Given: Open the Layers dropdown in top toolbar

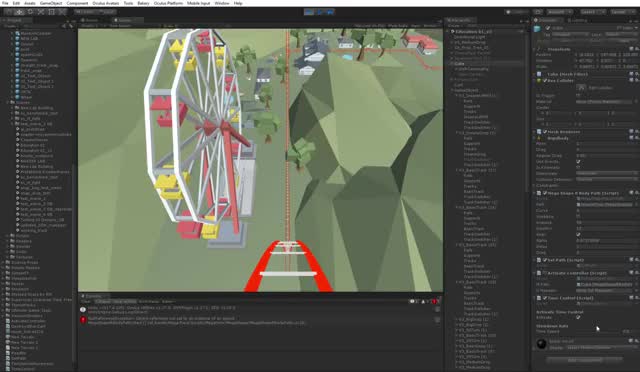Looking at the screenshot, I should click(591, 12).
